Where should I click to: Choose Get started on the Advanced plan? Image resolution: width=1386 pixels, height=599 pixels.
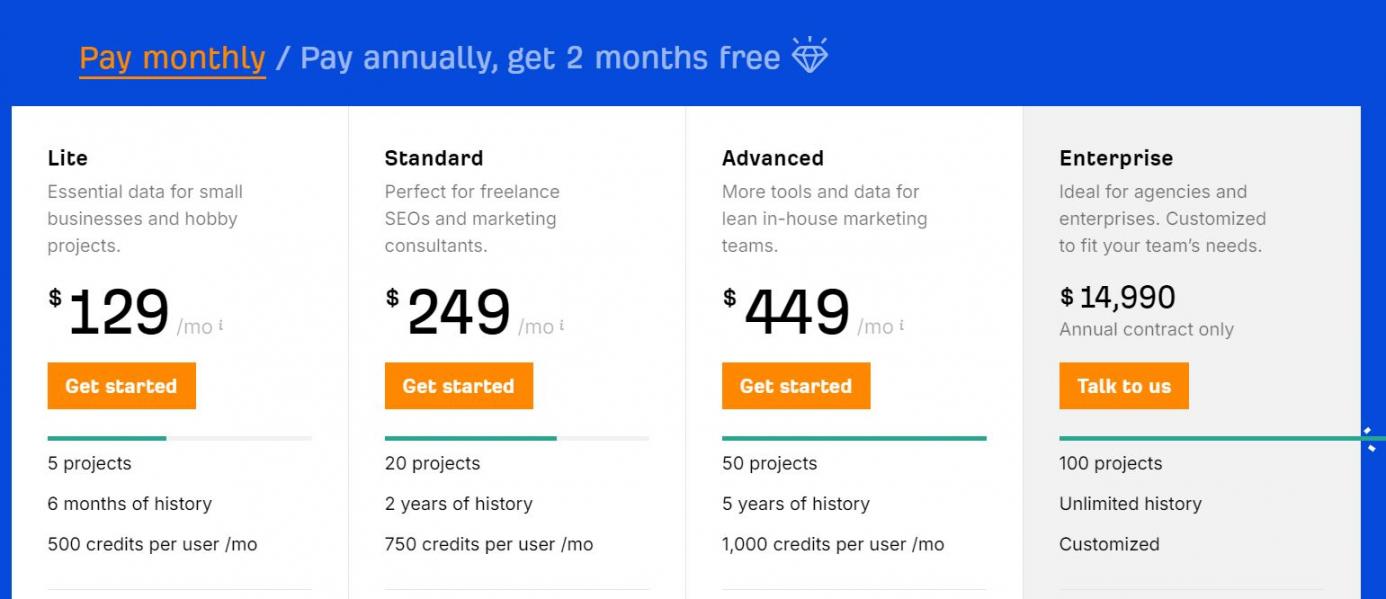[x=796, y=386]
